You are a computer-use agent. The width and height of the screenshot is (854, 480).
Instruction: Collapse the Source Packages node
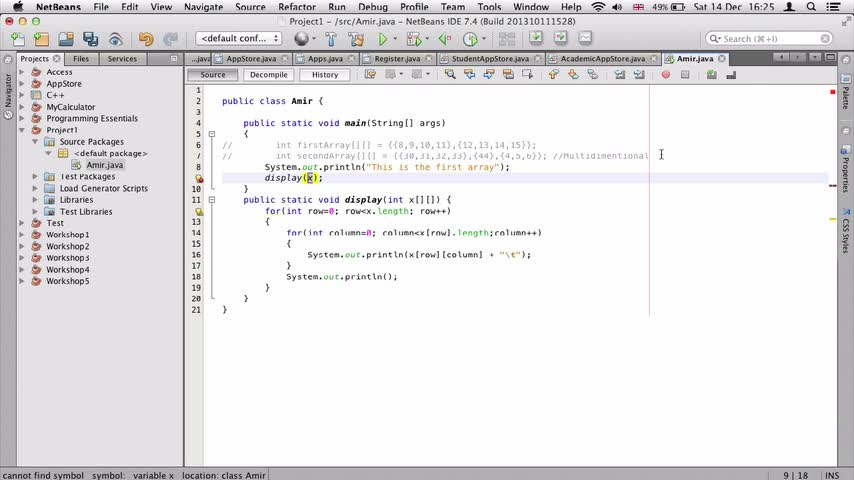[35, 142]
